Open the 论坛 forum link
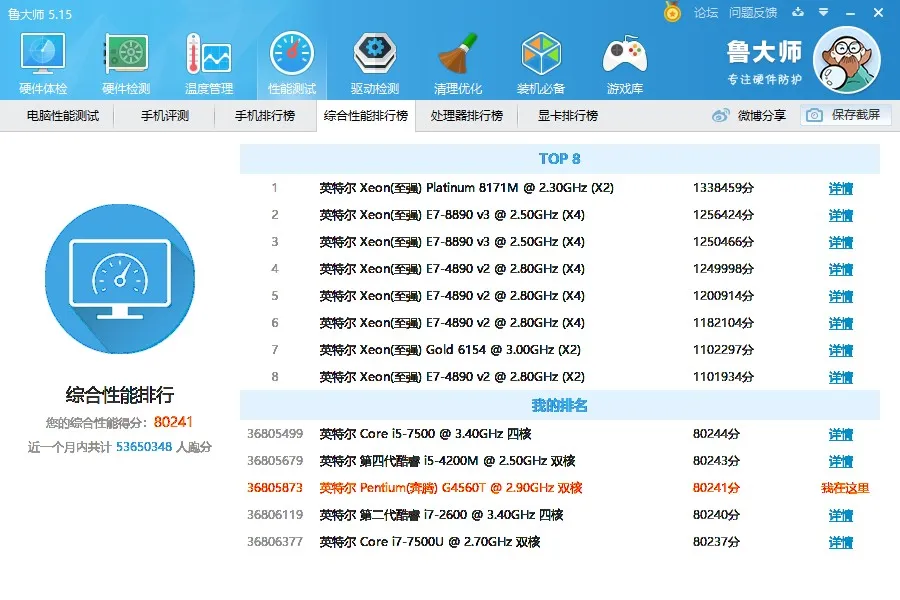This screenshot has width=900, height=600. [706, 14]
